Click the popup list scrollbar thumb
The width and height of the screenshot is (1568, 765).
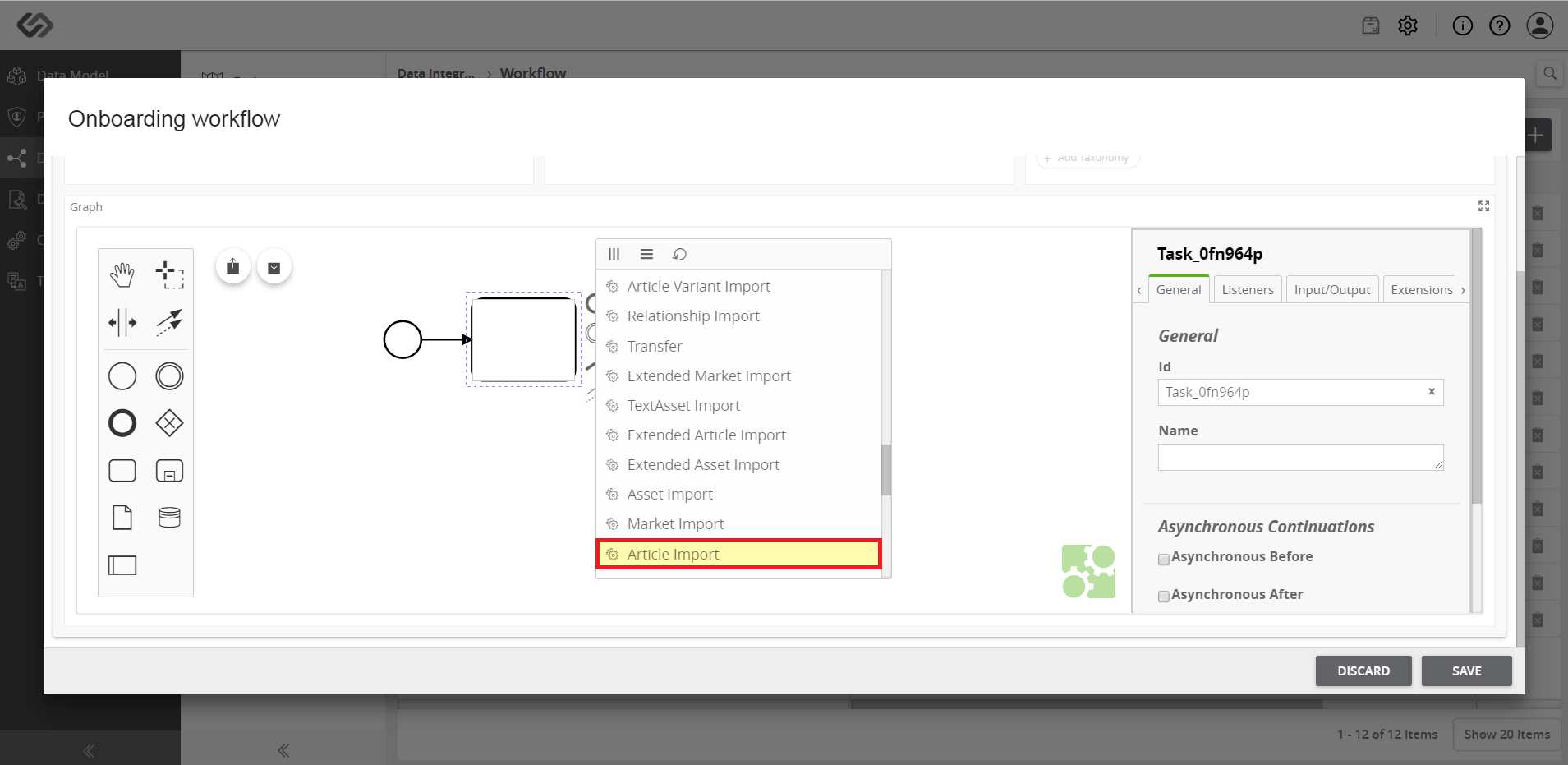click(886, 470)
